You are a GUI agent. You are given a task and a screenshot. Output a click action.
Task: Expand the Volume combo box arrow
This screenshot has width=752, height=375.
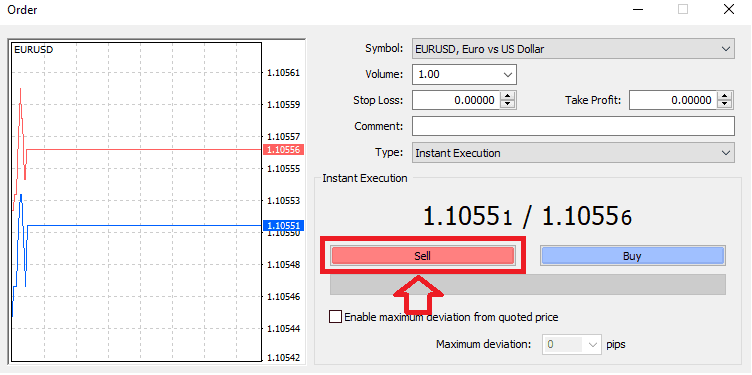click(507, 75)
